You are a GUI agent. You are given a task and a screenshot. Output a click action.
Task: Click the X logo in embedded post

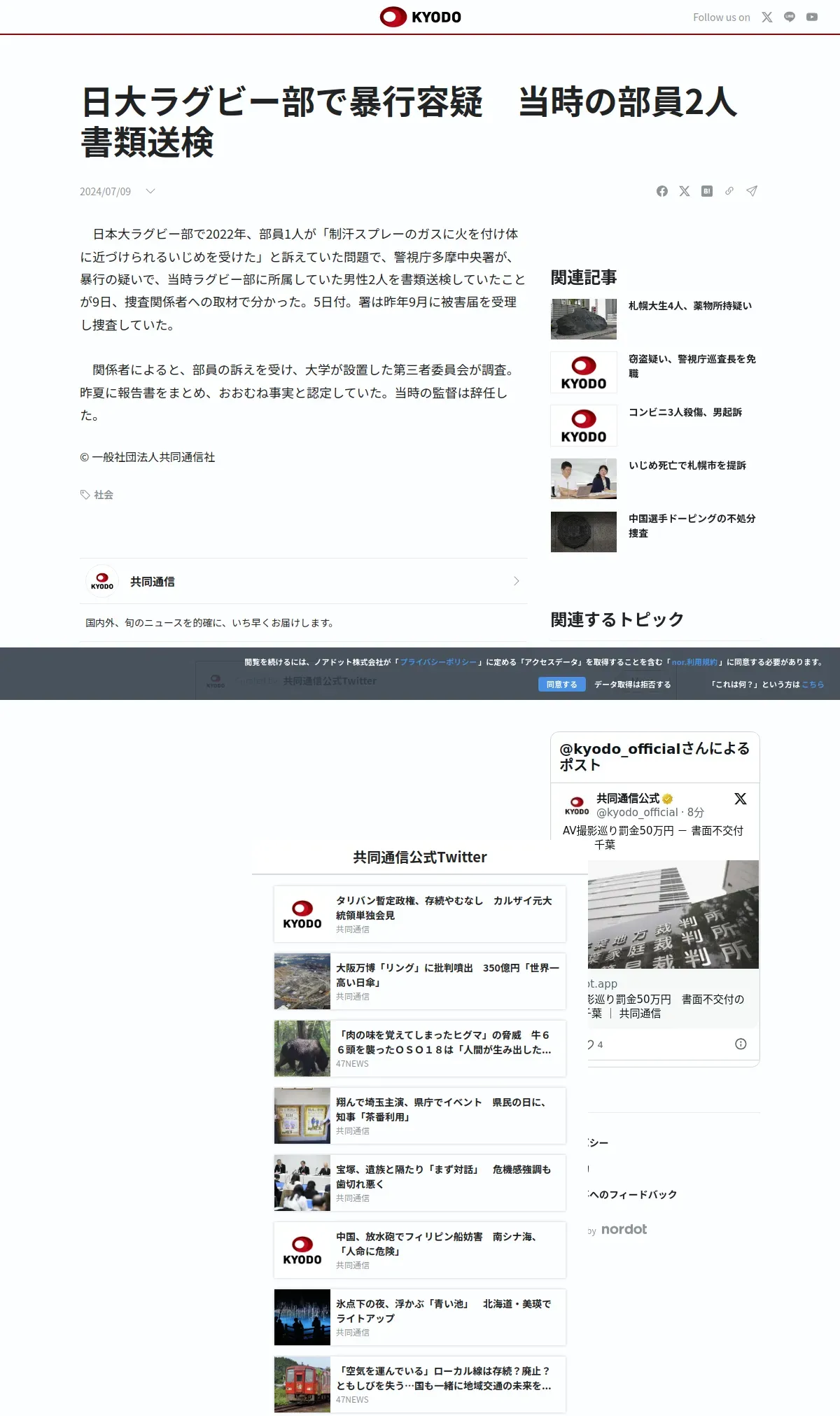coord(741,799)
